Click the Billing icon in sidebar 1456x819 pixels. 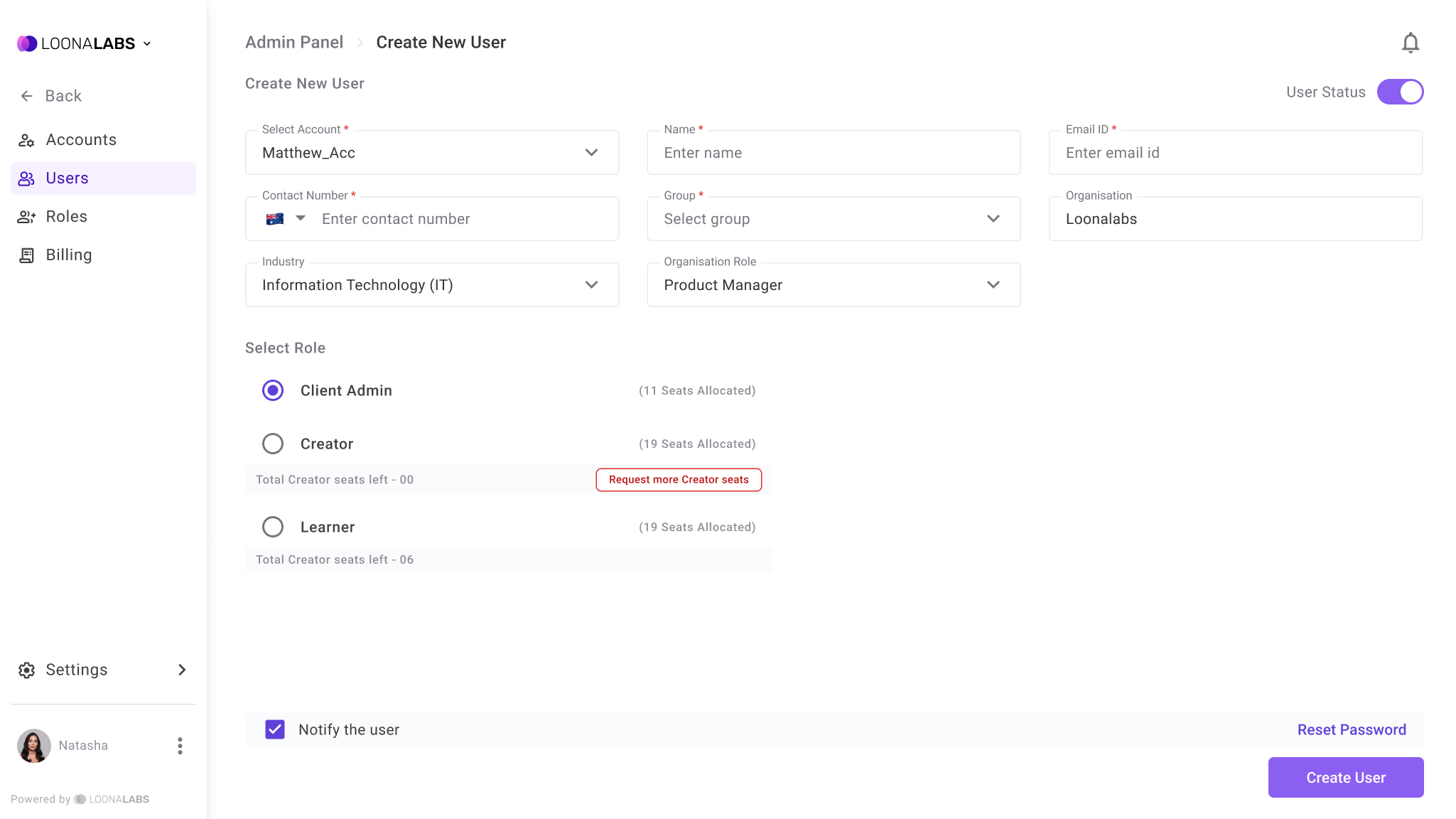[x=27, y=255]
